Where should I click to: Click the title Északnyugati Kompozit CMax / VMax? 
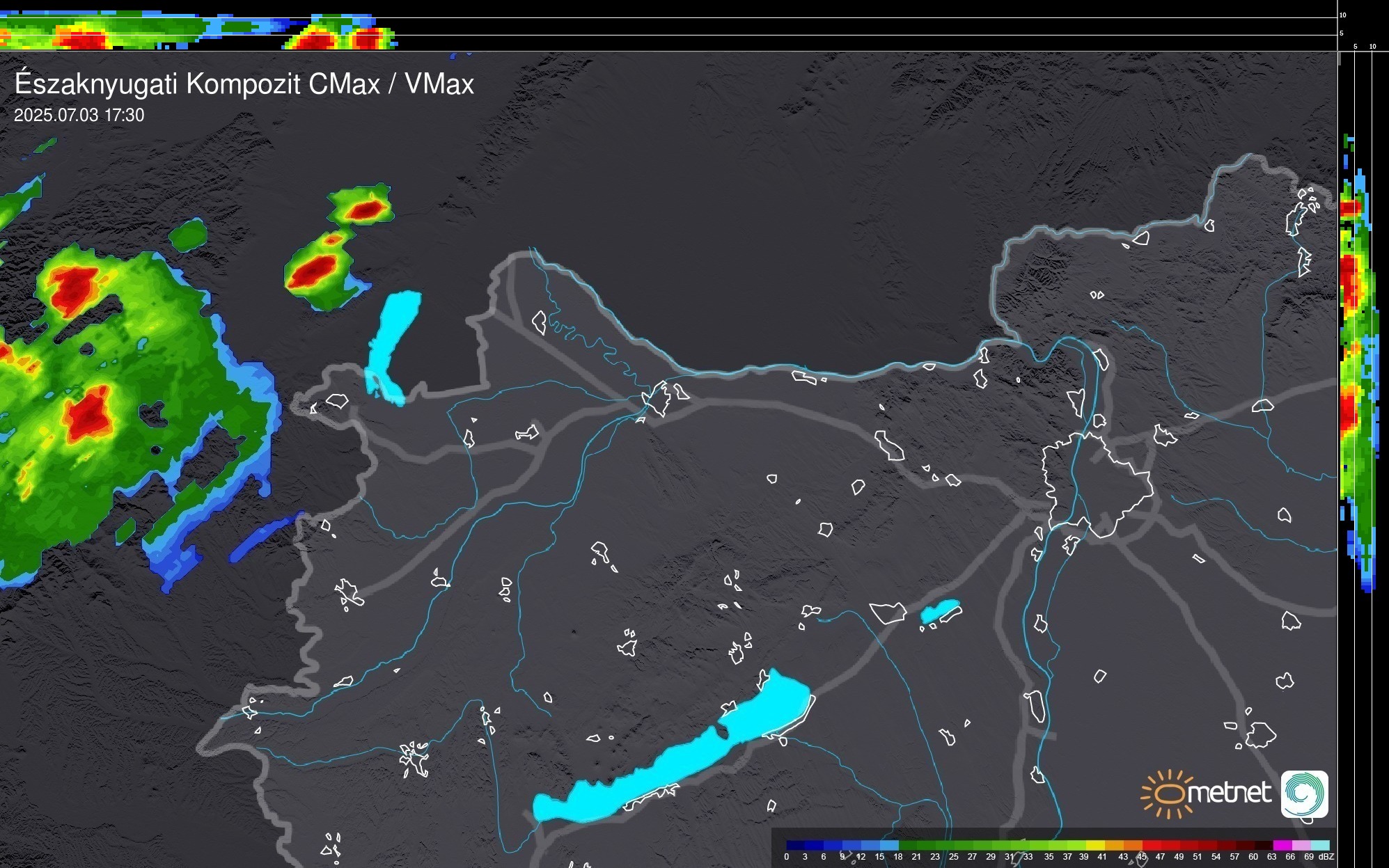[244, 84]
